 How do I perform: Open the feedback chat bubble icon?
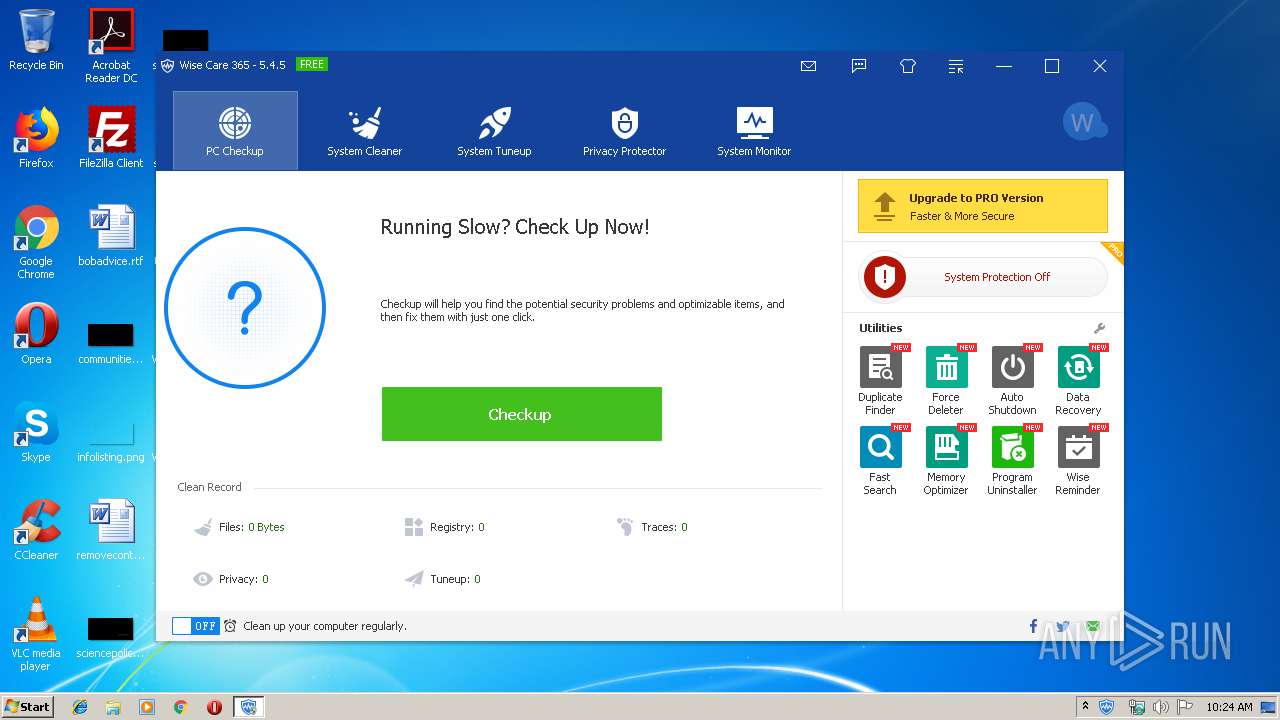(858, 66)
